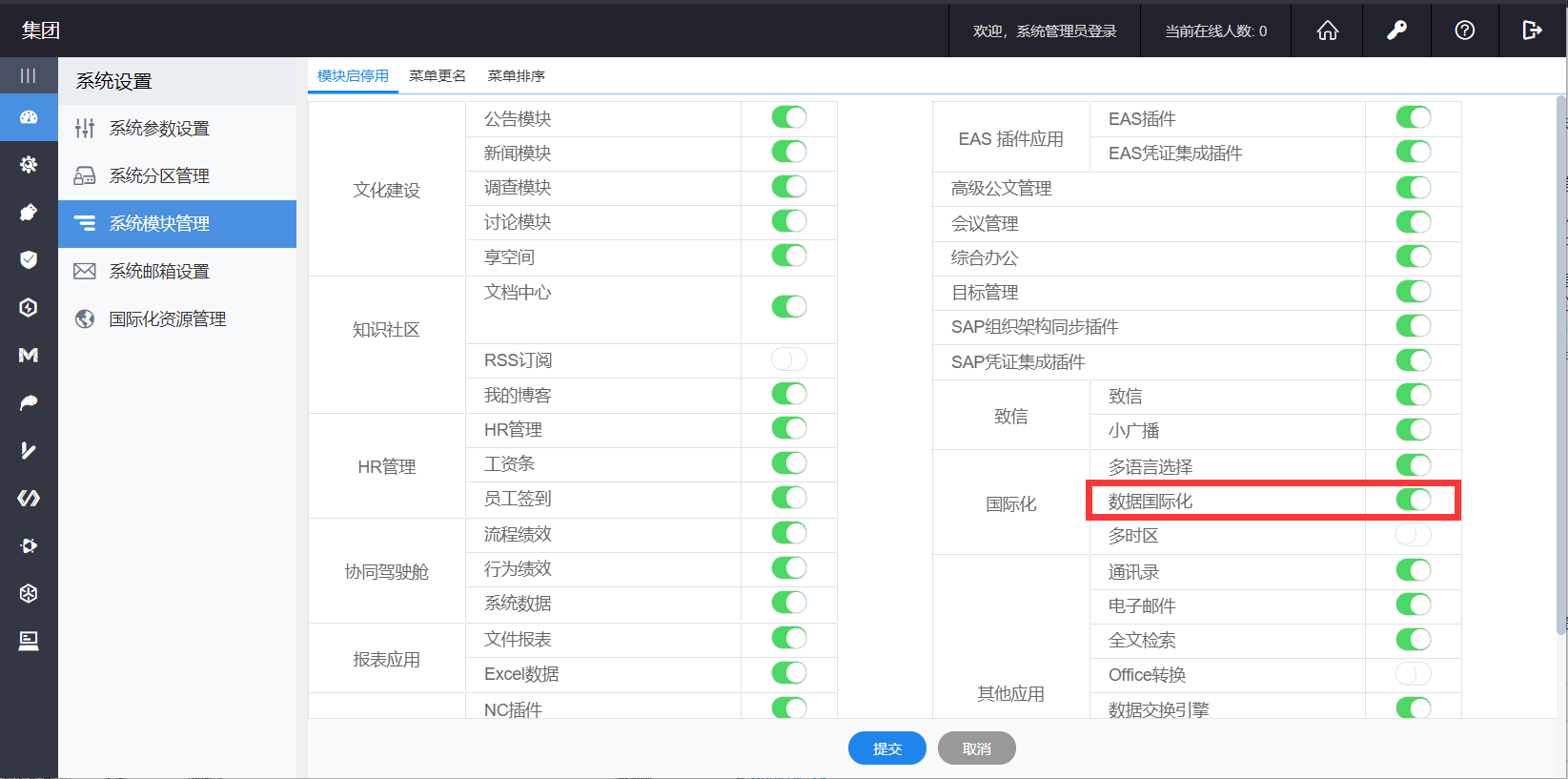The image size is (1568, 779).
Task: Click the code brackets sidebar icon
Action: (x=29, y=498)
